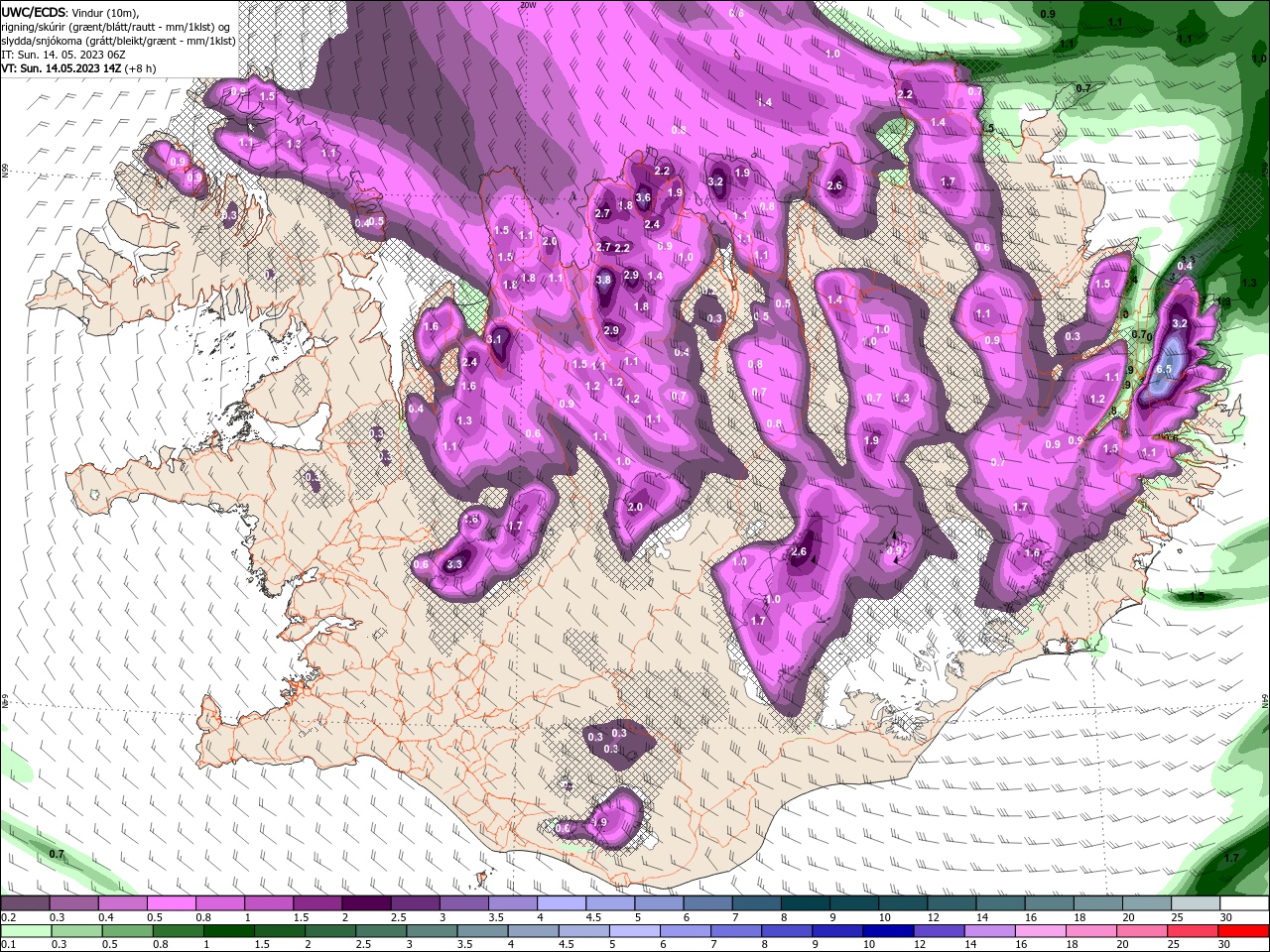Click the 18 label in the top legend row

[1079, 917]
